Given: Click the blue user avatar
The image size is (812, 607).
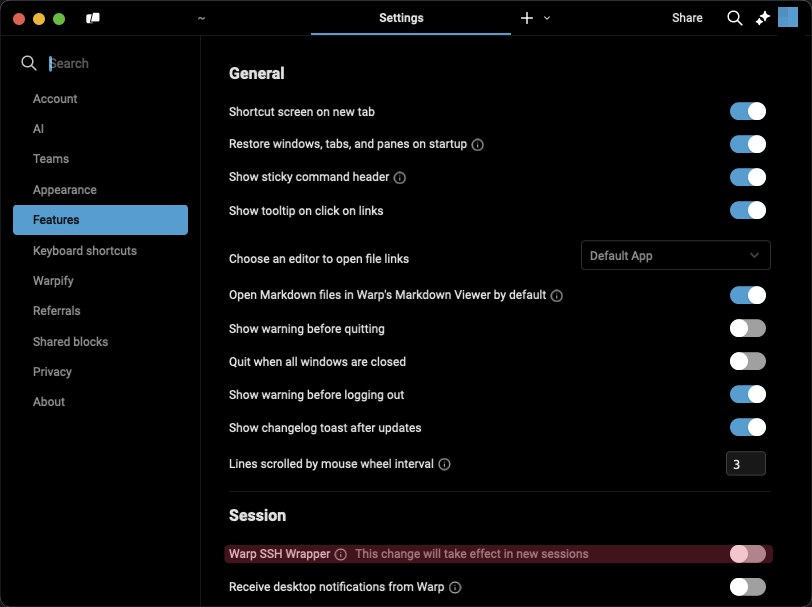Looking at the screenshot, I should point(788,17).
